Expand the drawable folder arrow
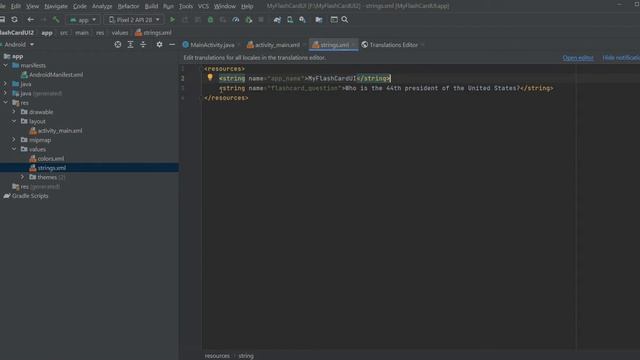This screenshot has width=640, height=360. pos(14,112)
